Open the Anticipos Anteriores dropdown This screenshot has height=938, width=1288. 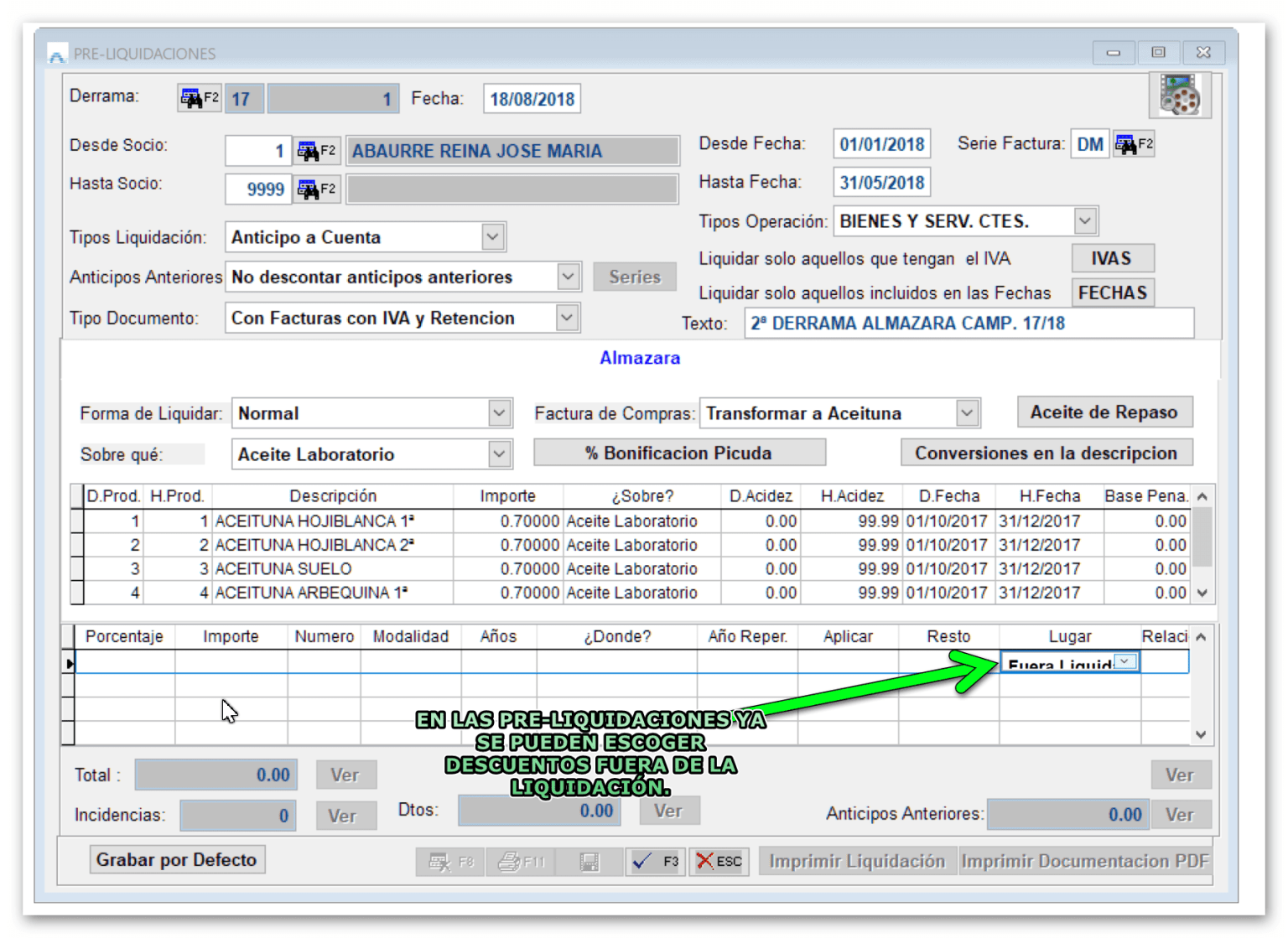568,277
